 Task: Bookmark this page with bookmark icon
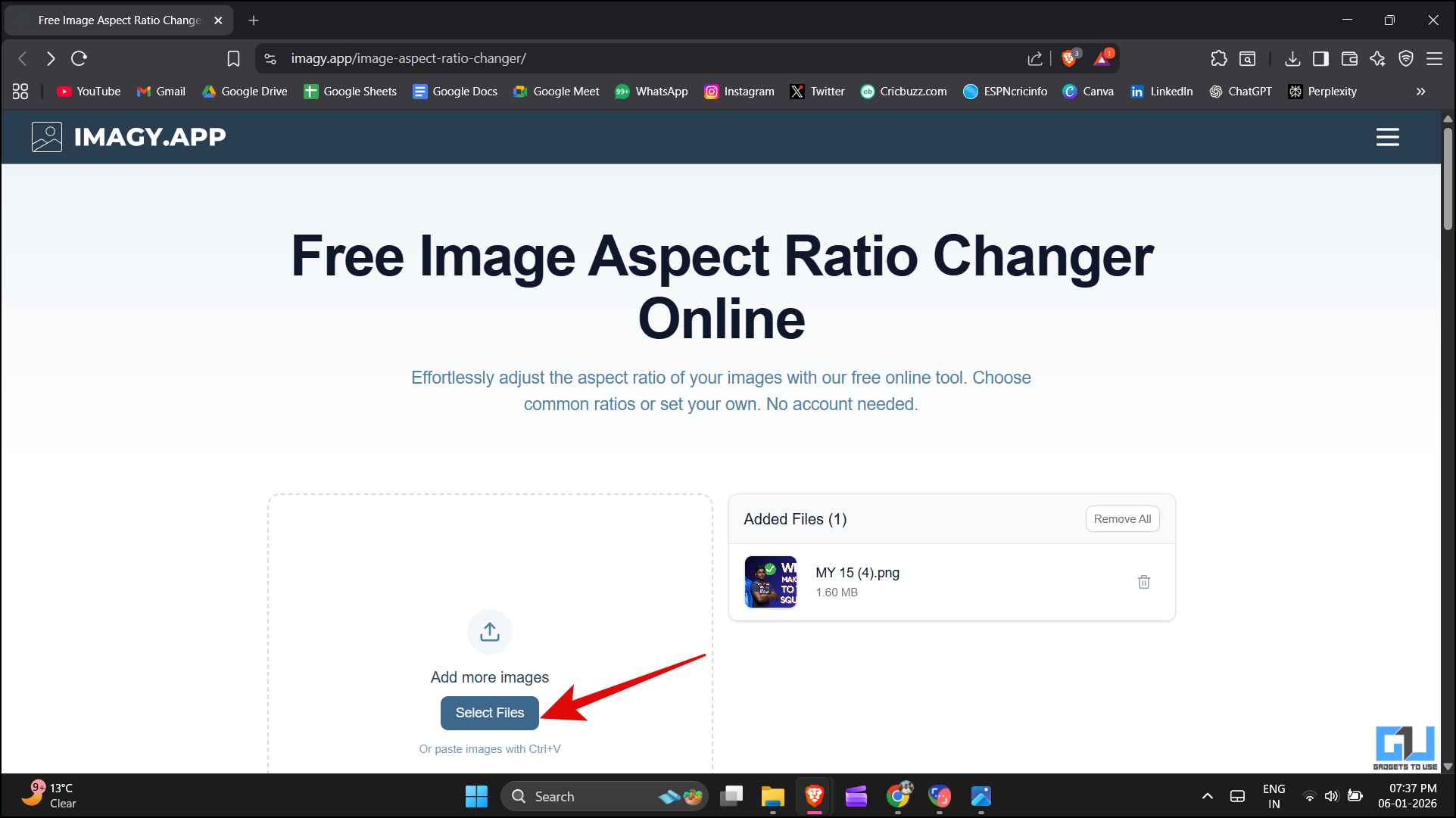click(x=233, y=58)
